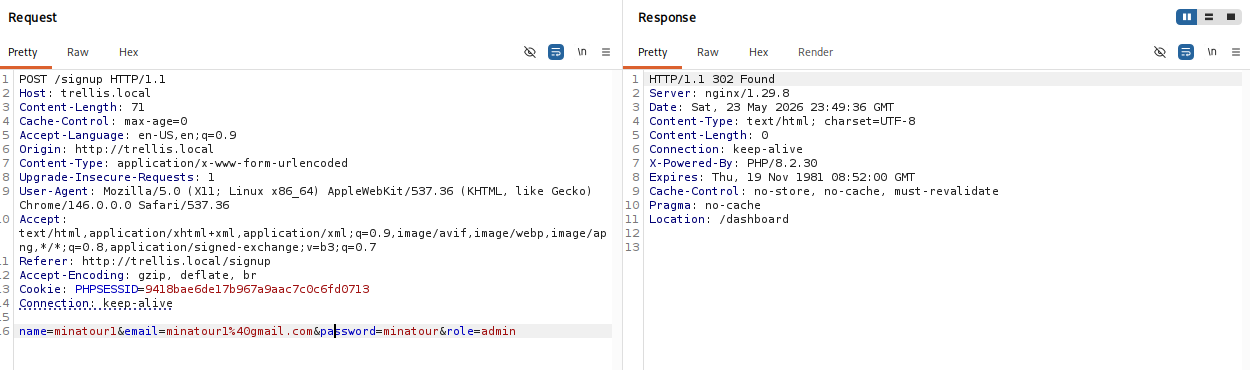Click the Response panel title

click(667, 18)
